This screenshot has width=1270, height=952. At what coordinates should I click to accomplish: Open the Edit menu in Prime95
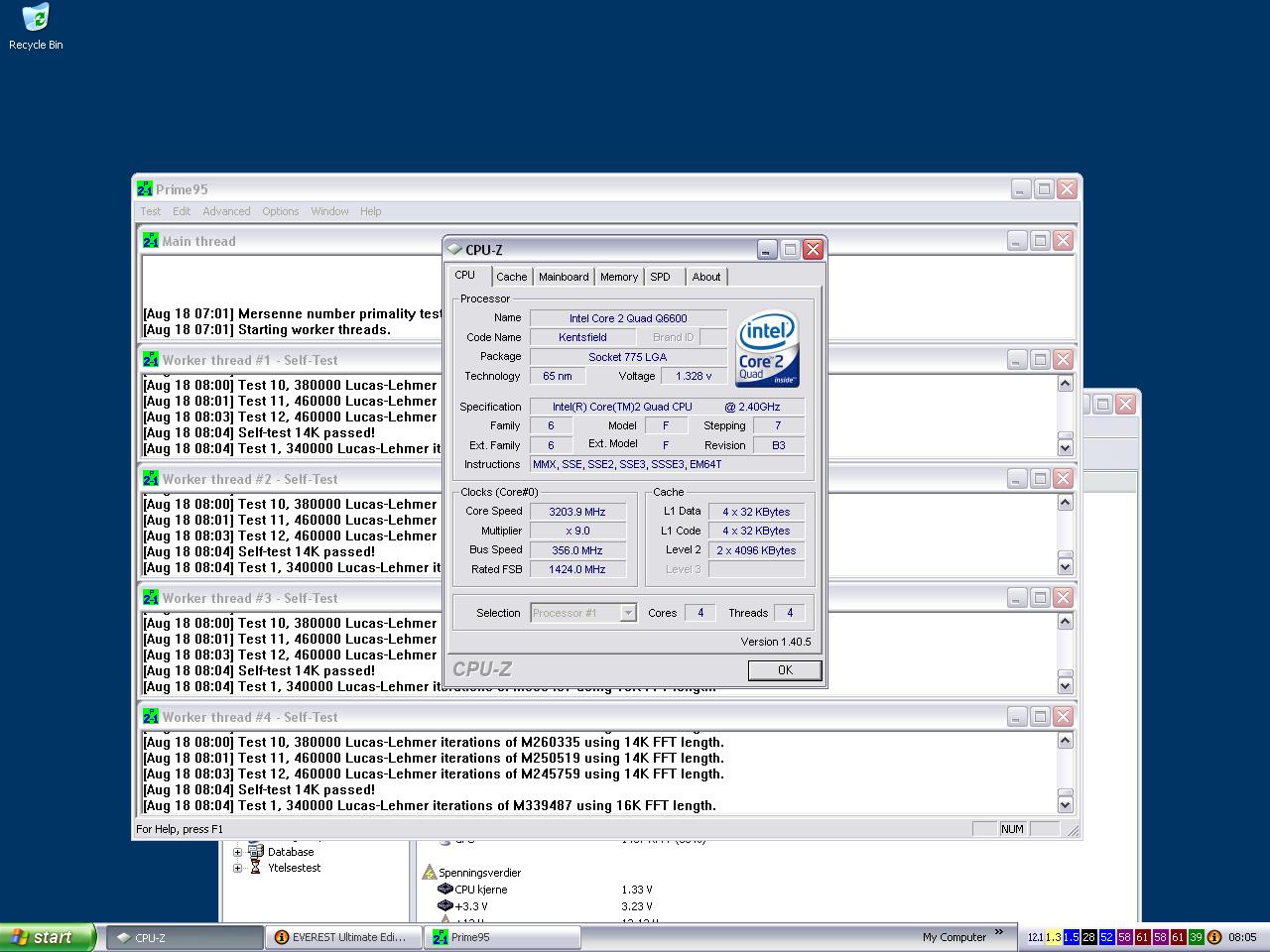click(182, 211)
